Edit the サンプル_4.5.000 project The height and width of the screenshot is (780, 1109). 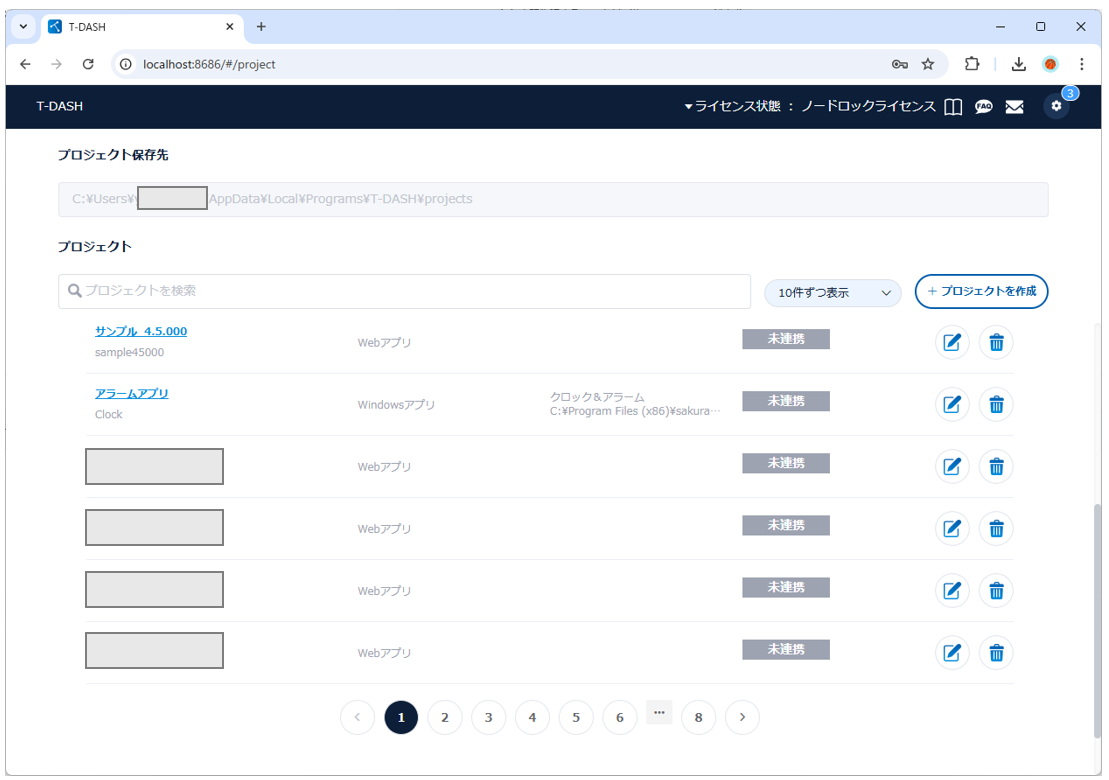[x=952, y=343]
